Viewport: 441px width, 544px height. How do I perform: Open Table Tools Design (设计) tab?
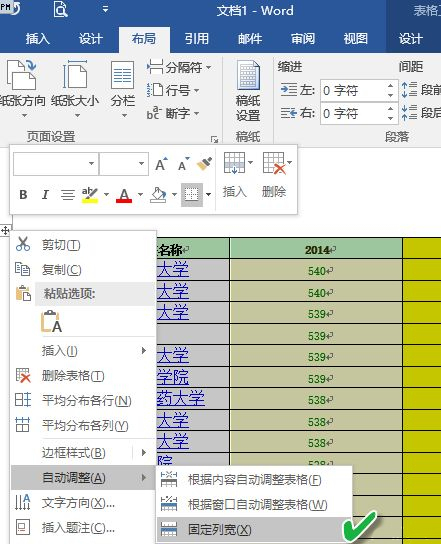tap(410, 39)
